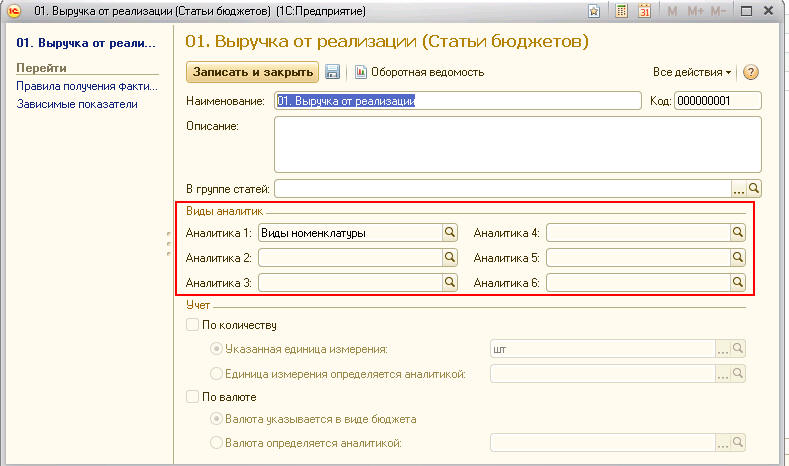Click magnifier icon for Аналитика 3
The height and width of the screenshot is (466, 789).
450,282
